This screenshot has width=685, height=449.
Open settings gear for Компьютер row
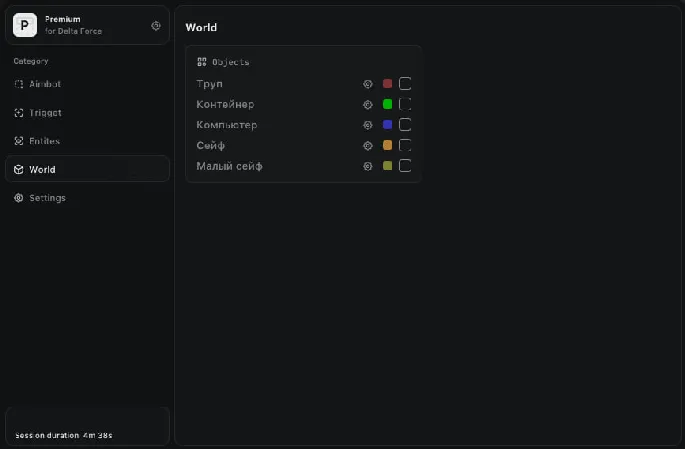(x=368, y=125)
